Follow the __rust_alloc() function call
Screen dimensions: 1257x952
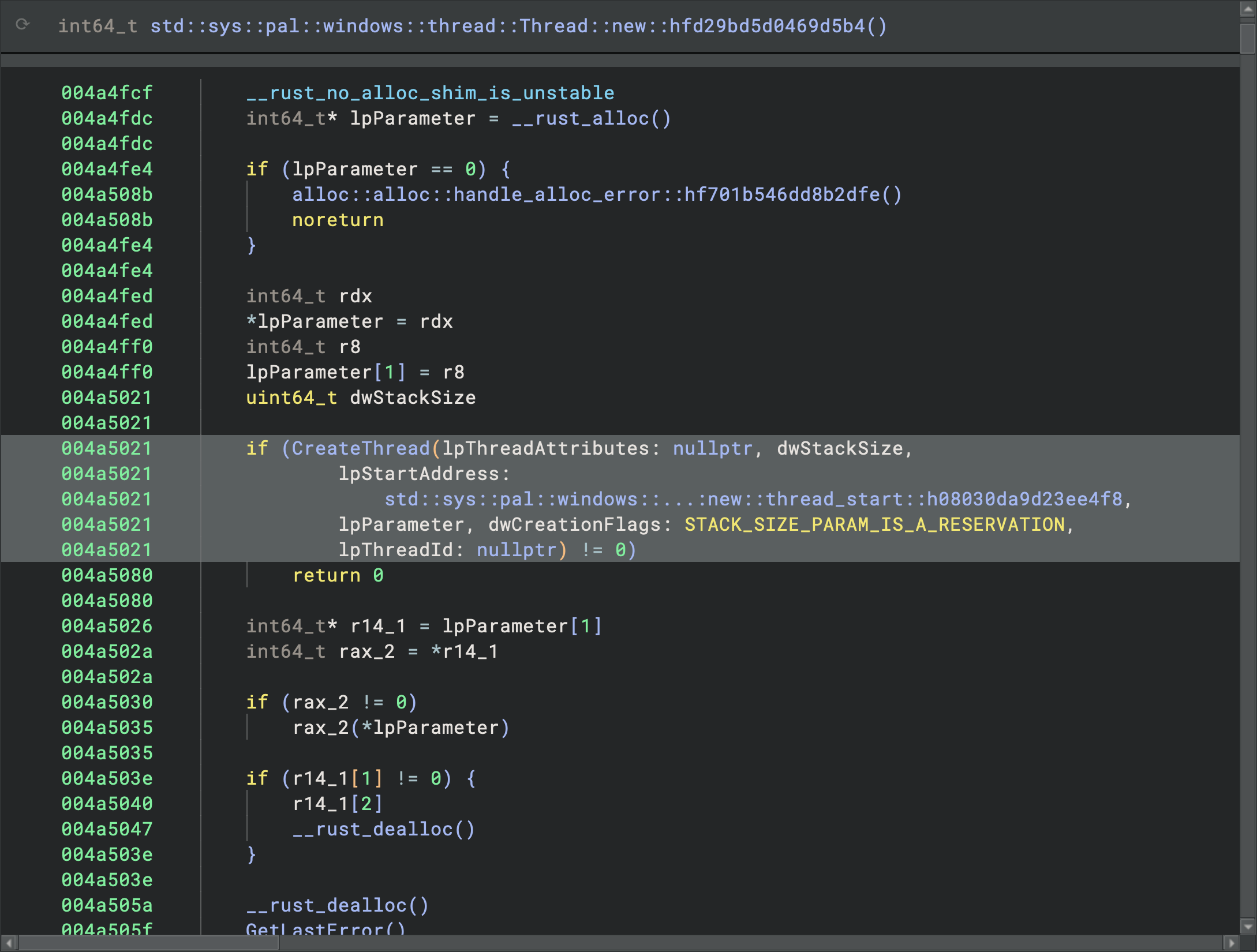(x=591, y=118)
